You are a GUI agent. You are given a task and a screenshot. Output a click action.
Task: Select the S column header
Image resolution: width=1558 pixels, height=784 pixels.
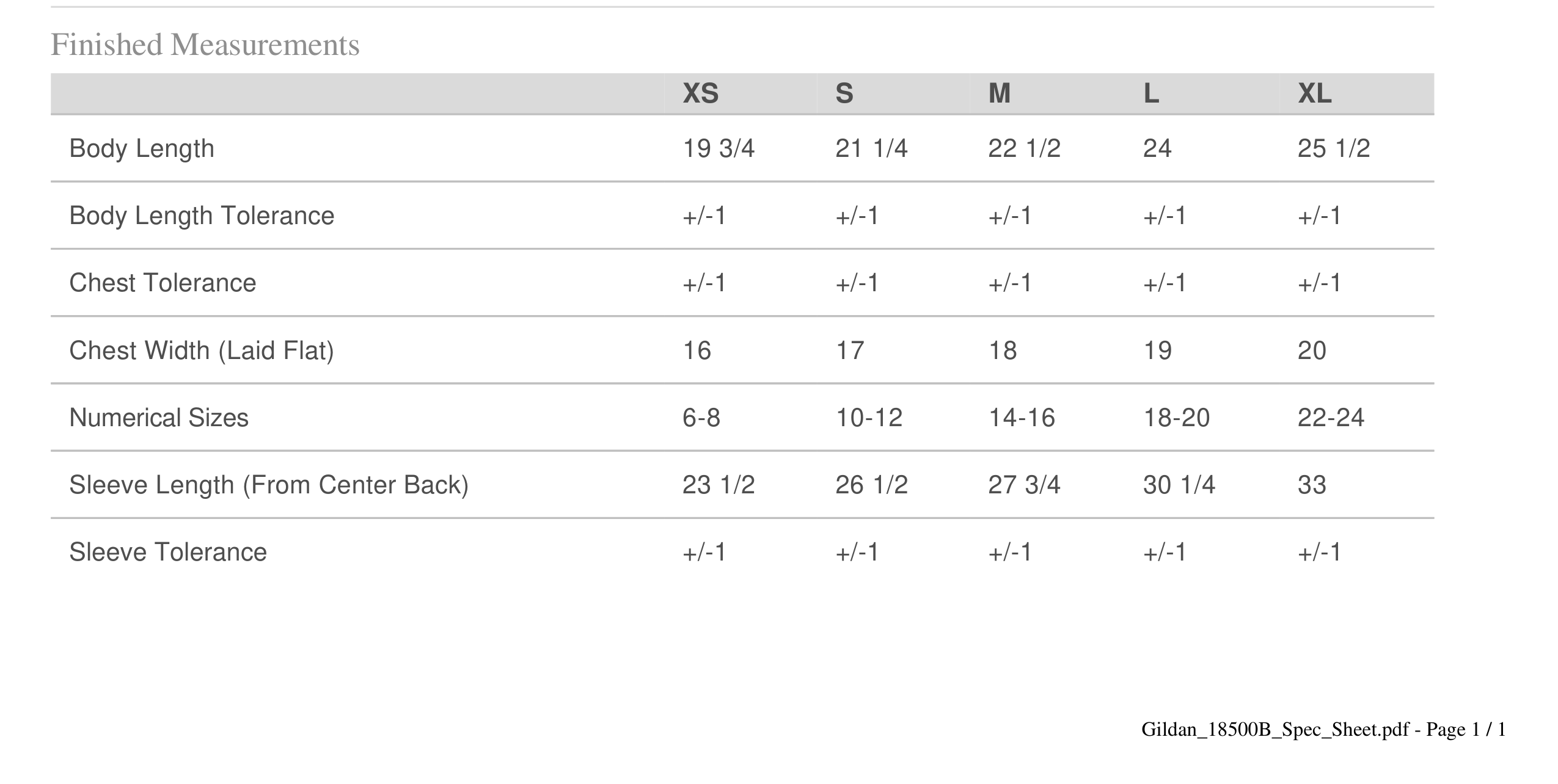point(844,93)
